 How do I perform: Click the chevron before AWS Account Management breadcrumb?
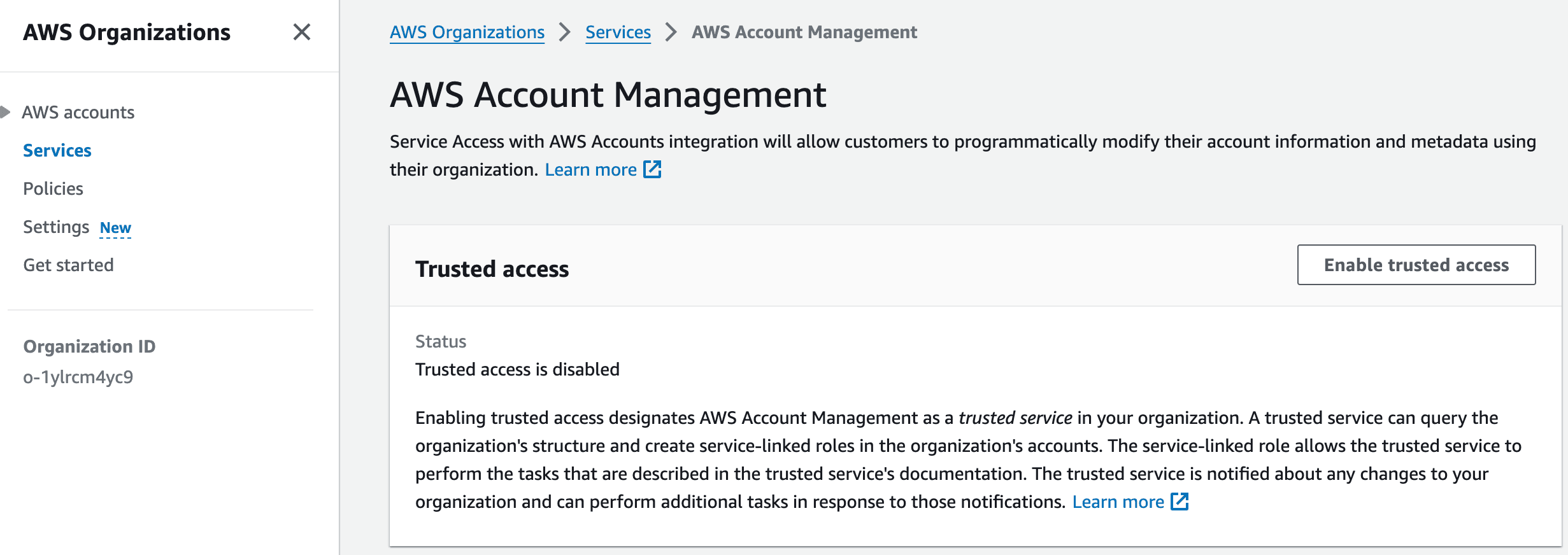click(x=671, y=32)
